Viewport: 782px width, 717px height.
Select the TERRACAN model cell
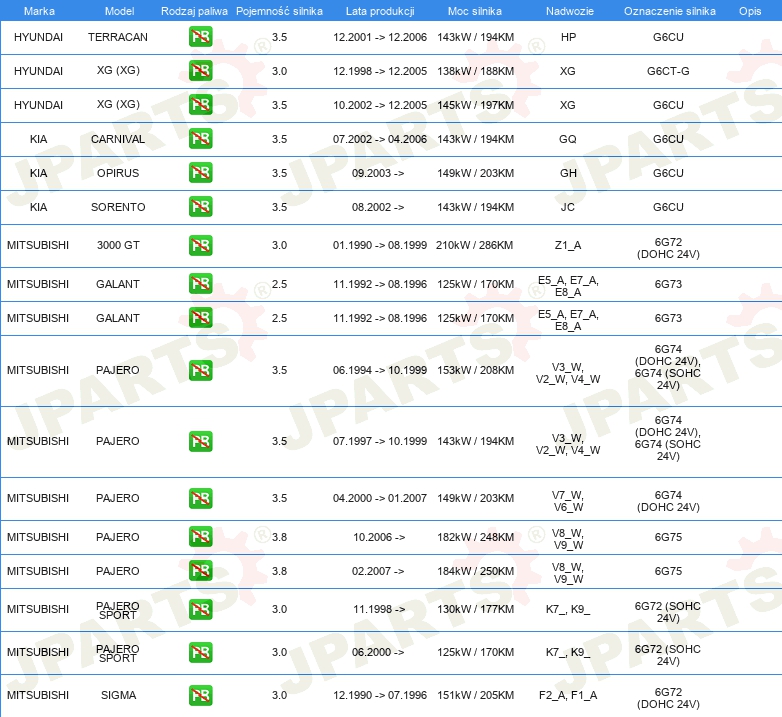point(118,37)
